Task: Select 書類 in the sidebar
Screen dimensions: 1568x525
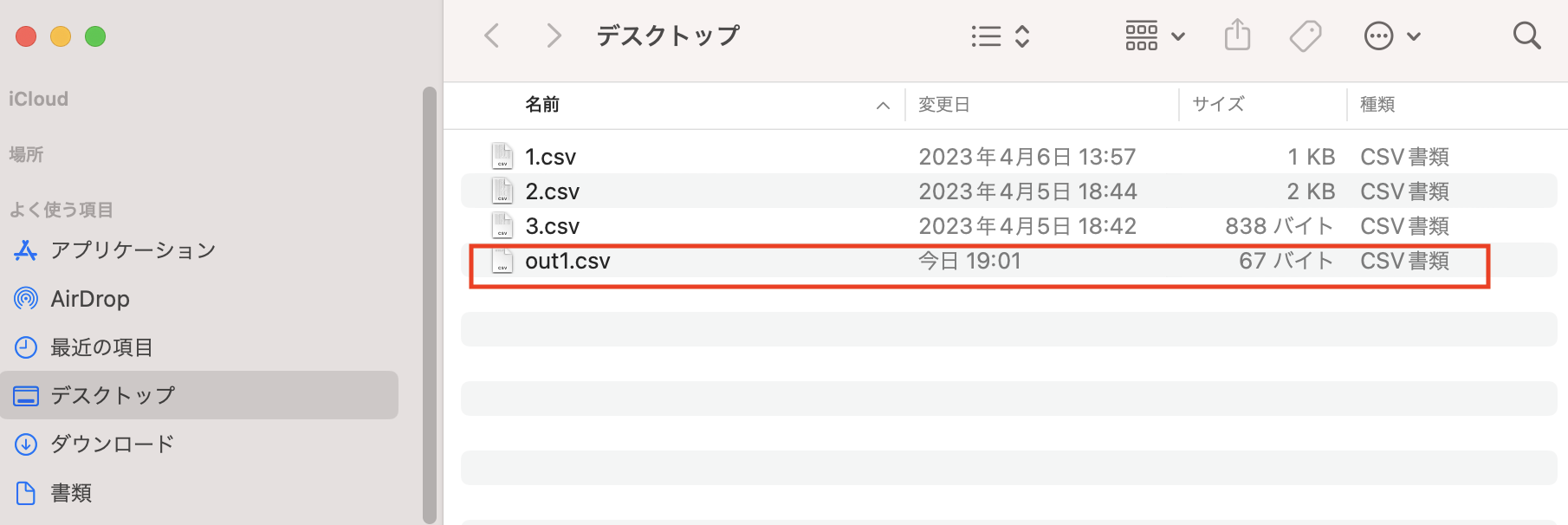Action: pyautogui.click(x=72, y=492)
